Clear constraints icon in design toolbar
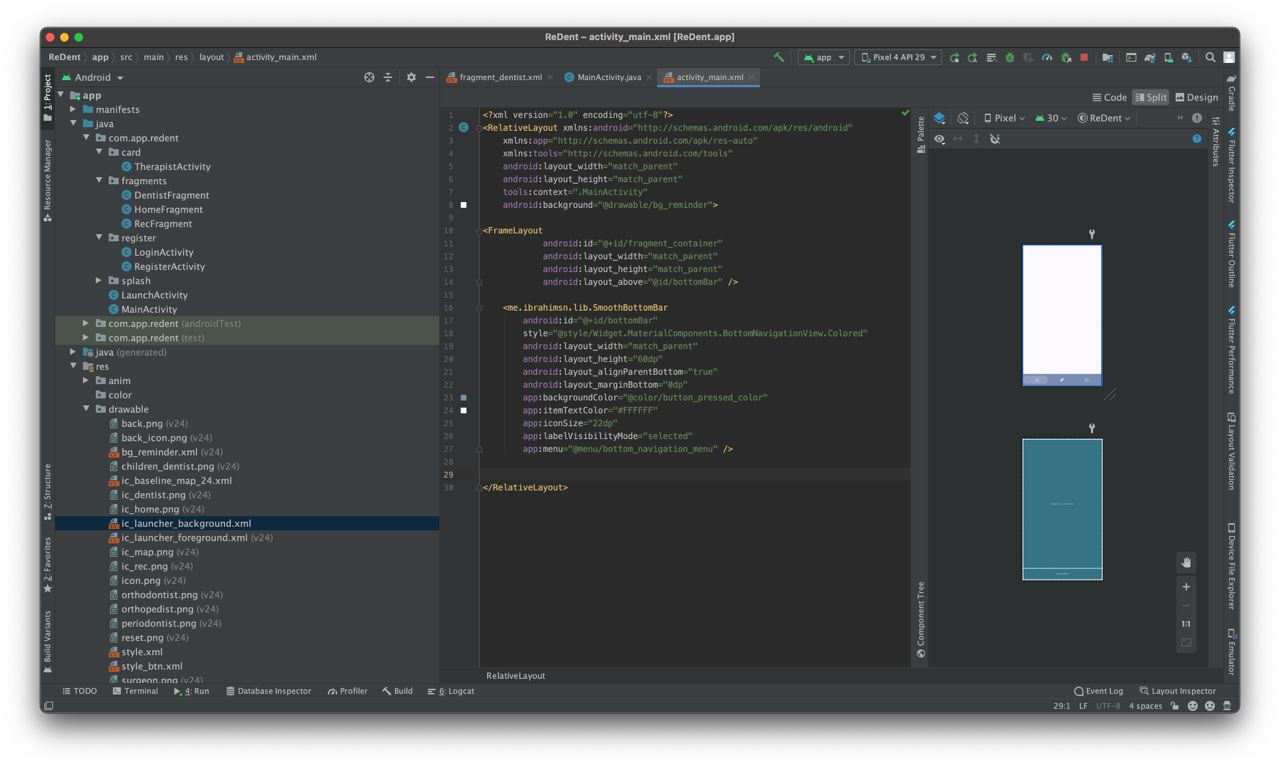1280x766 pixels. point(995,139)
